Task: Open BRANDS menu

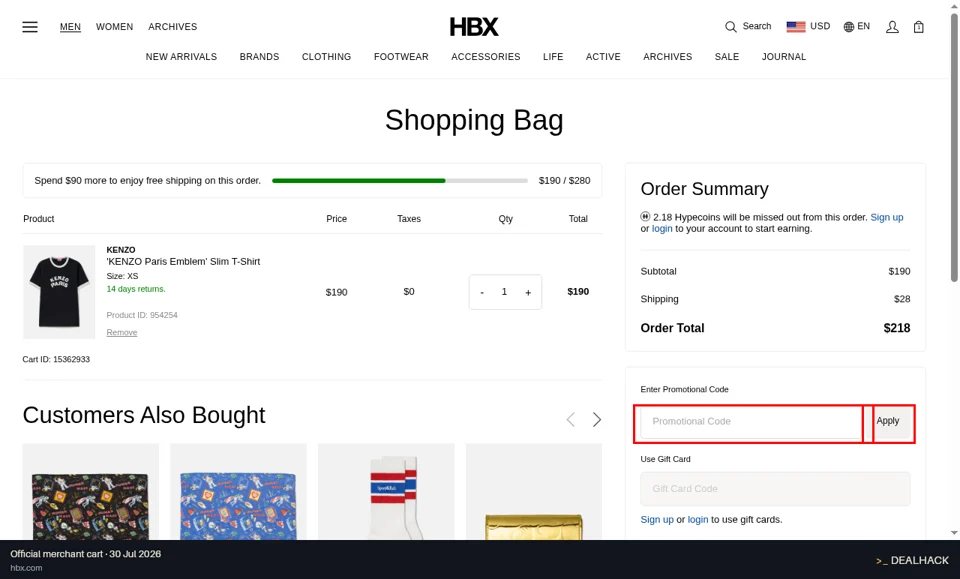Action: [260, 57]
